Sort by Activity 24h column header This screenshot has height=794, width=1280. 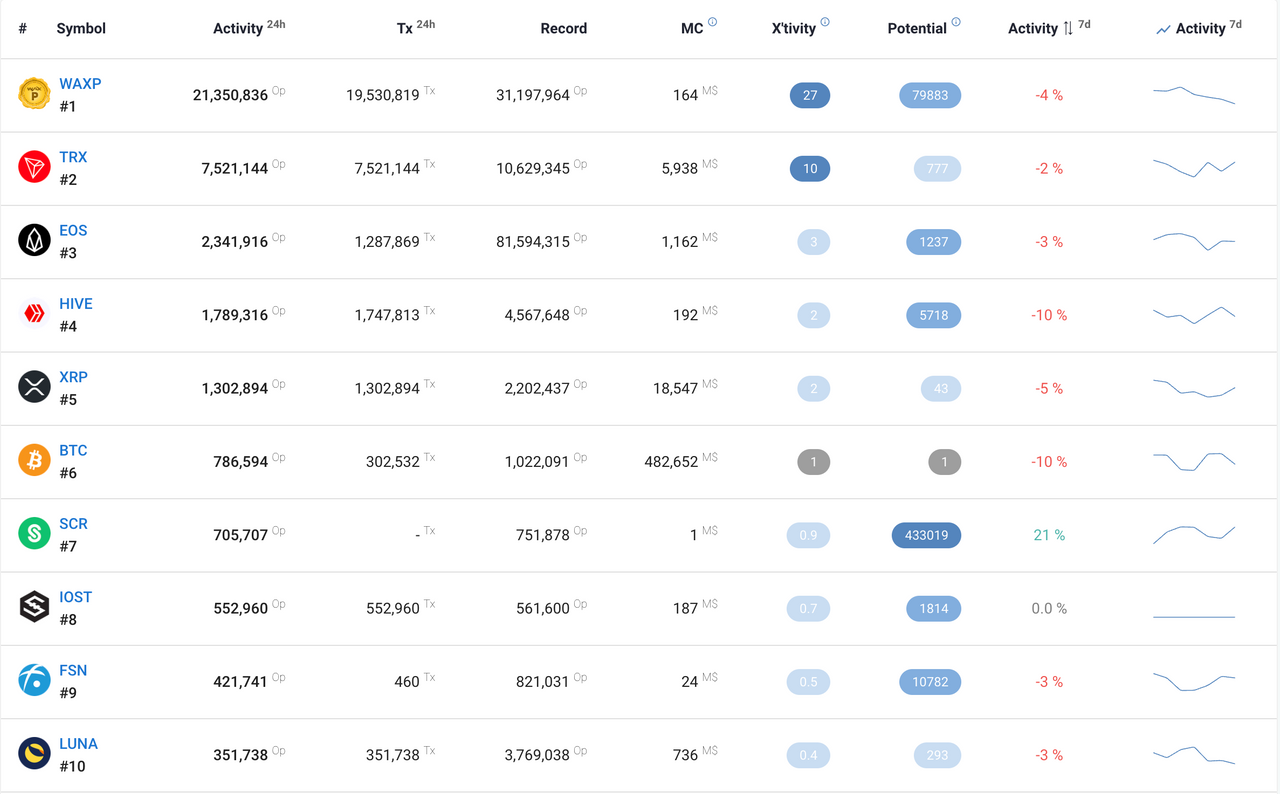(x=249, y=28)
